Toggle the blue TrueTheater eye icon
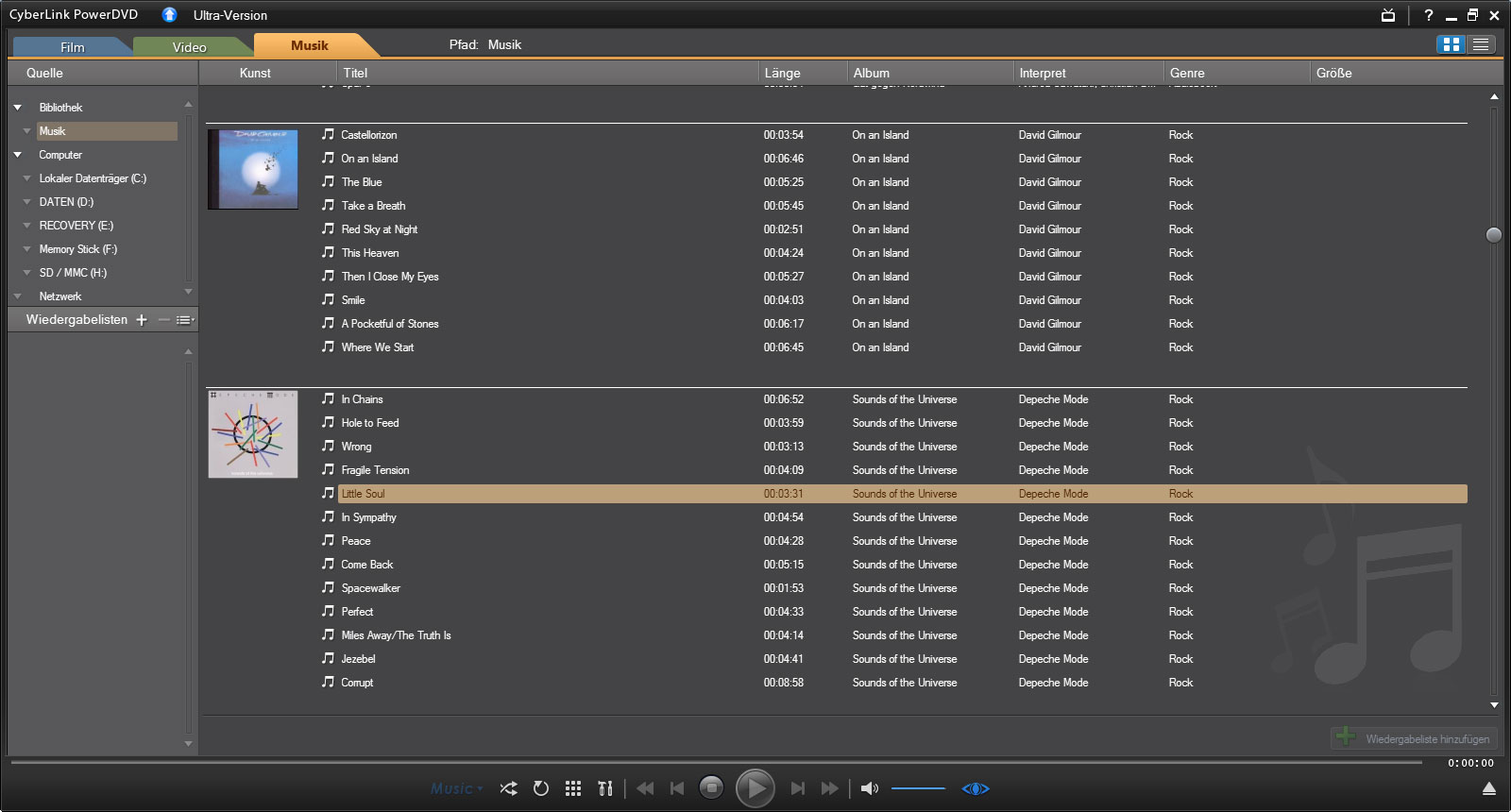 click(x=976, y=788)
